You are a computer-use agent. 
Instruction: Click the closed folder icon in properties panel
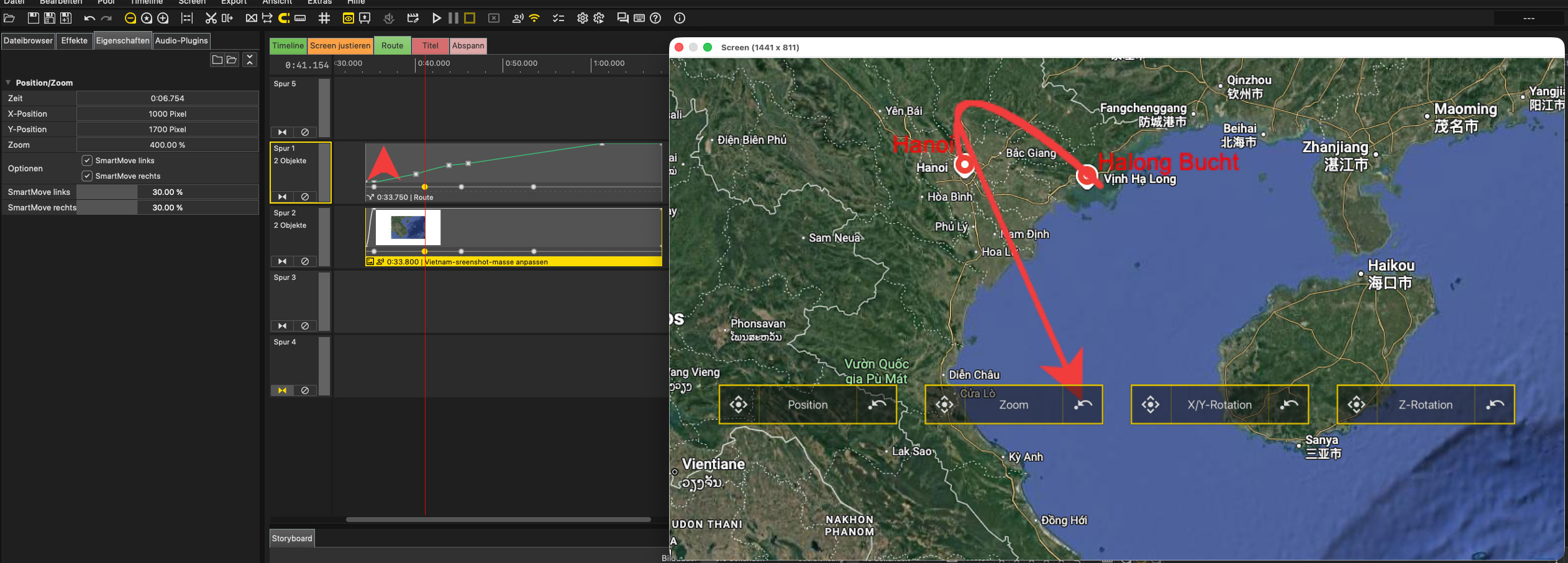(x=217, y=60)
